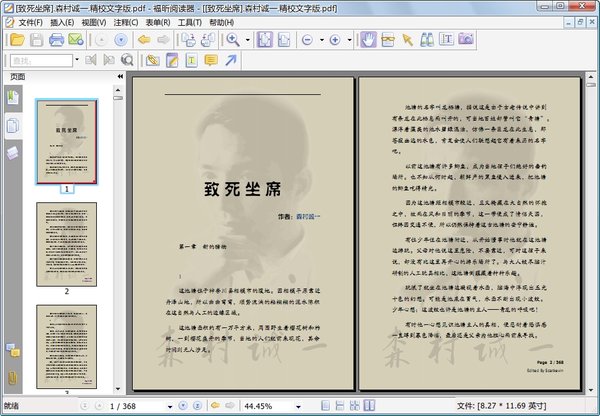Select the blue Arrow drawing tool
This screenshot has height=416, width=600.
click(231, 60)
